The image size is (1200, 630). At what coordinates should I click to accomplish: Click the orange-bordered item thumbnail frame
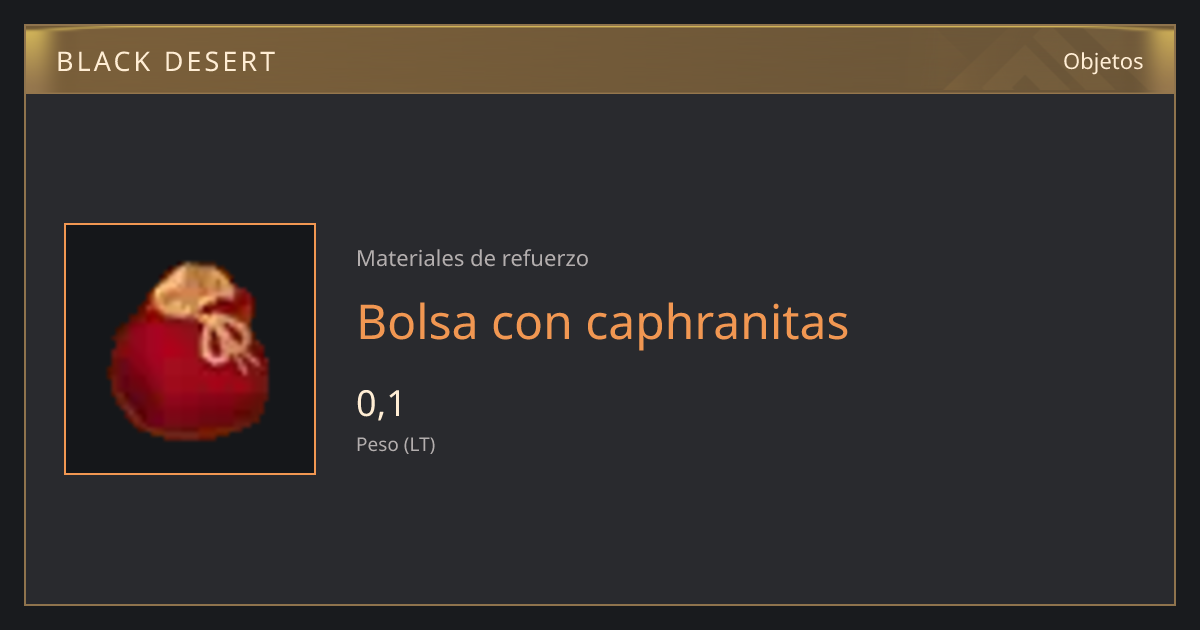click(190, 349)
